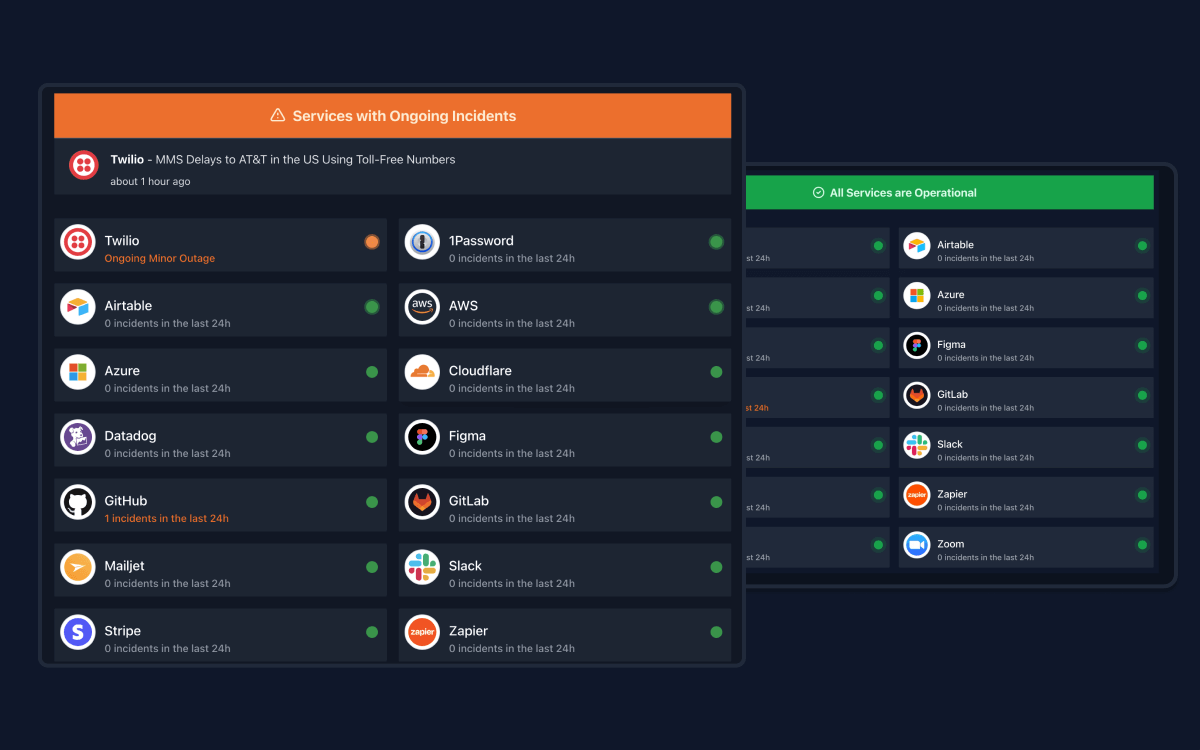Click the GitHub octocat logo icon
1200x750 pixels.
[x=78, y=502]
